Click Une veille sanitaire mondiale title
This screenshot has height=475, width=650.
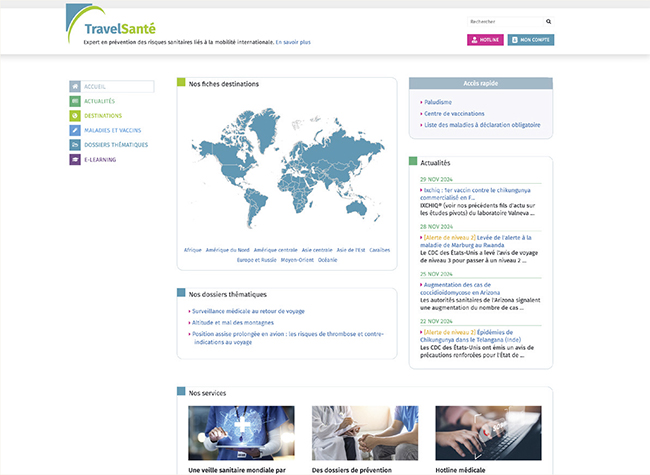tap(237, 470)
